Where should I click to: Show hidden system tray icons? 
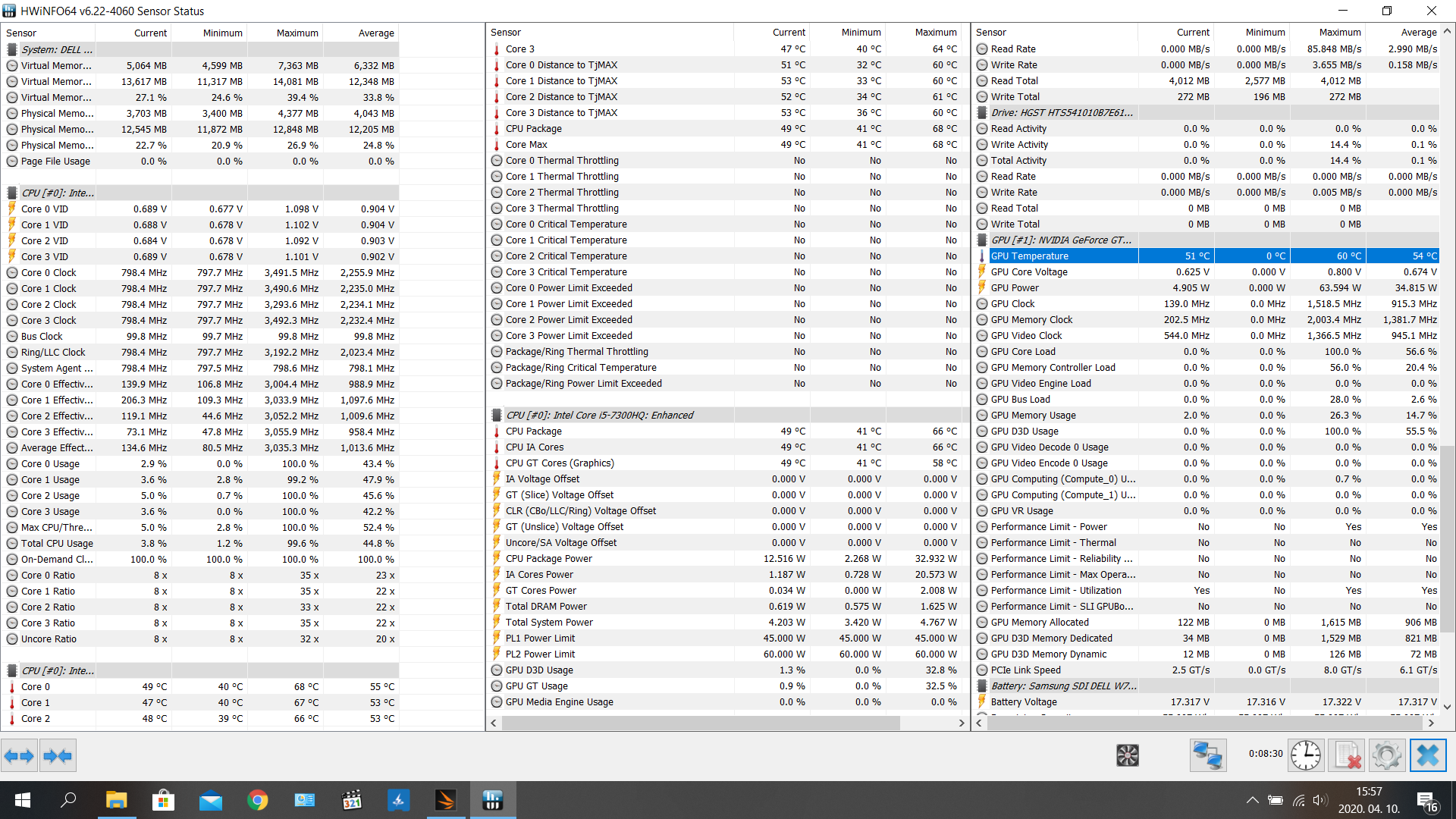pos(1252,800)
